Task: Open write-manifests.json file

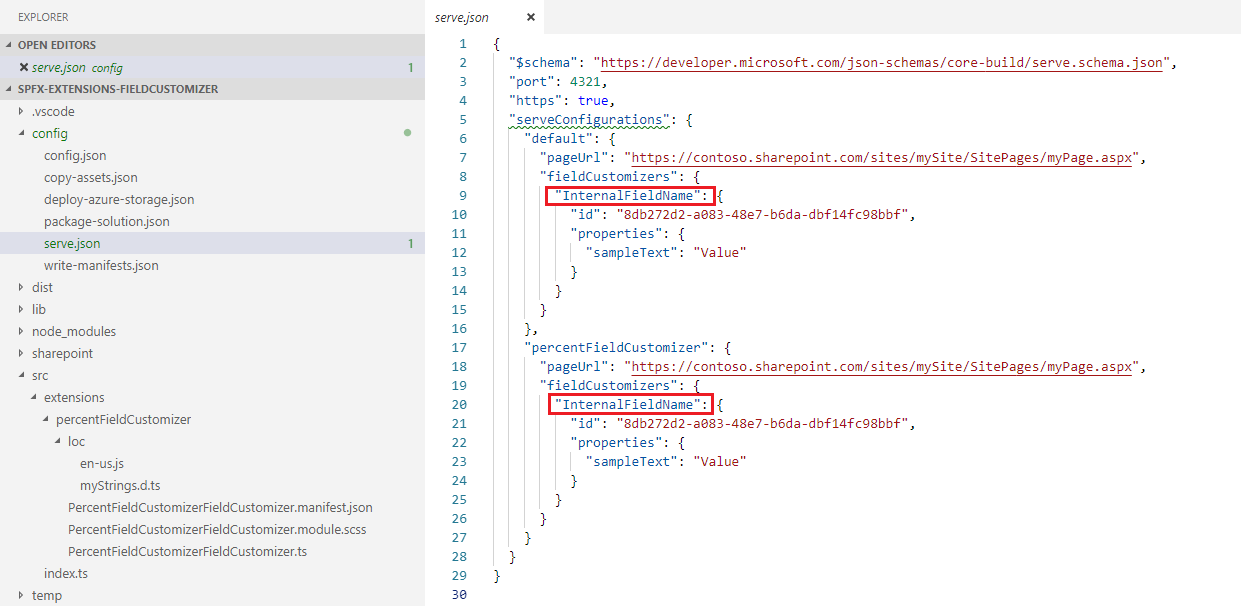Action: 101,266
